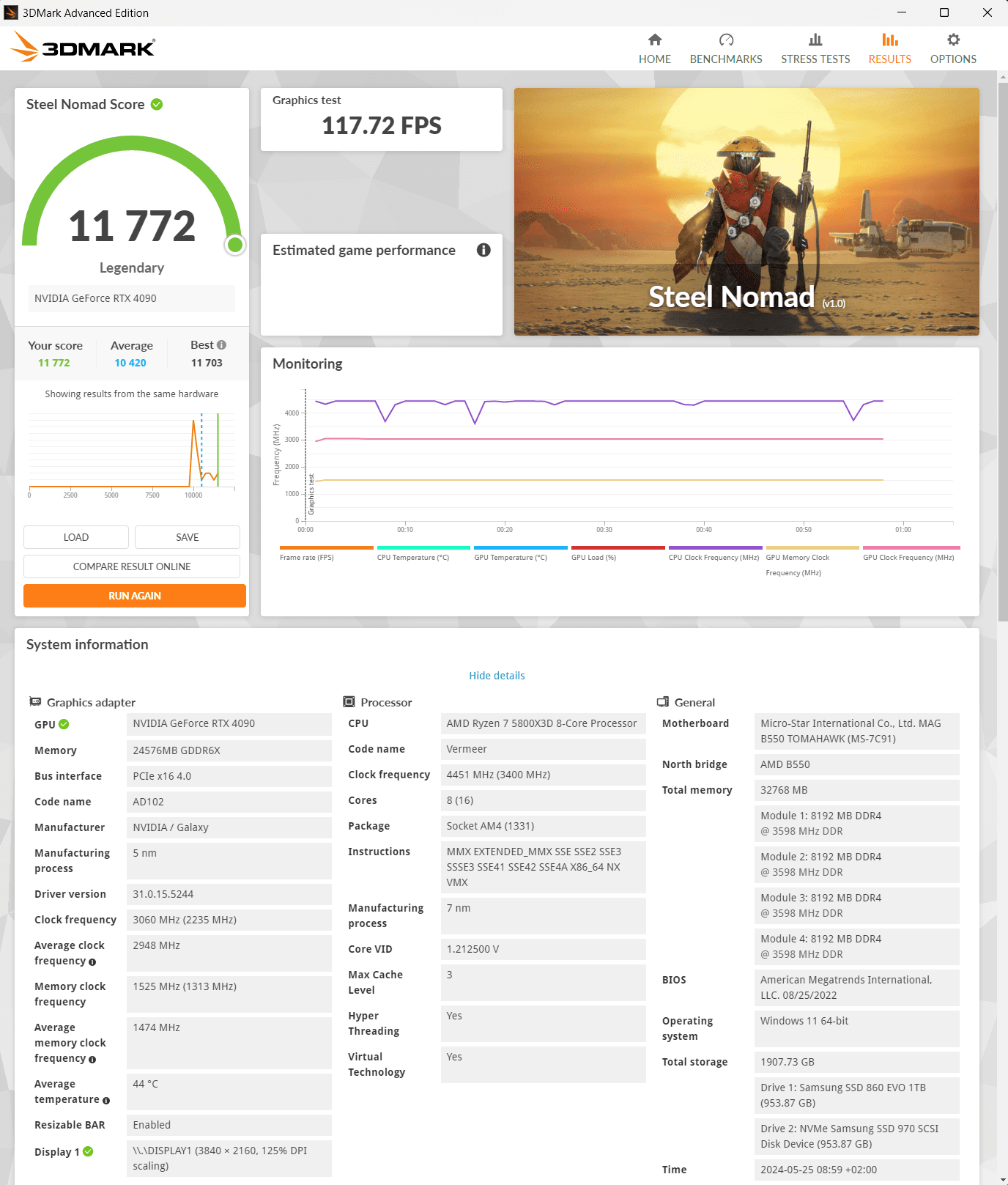Click the Steel Nomad benchmark image
The image size is (1008, 1185).
click(746, 212)
